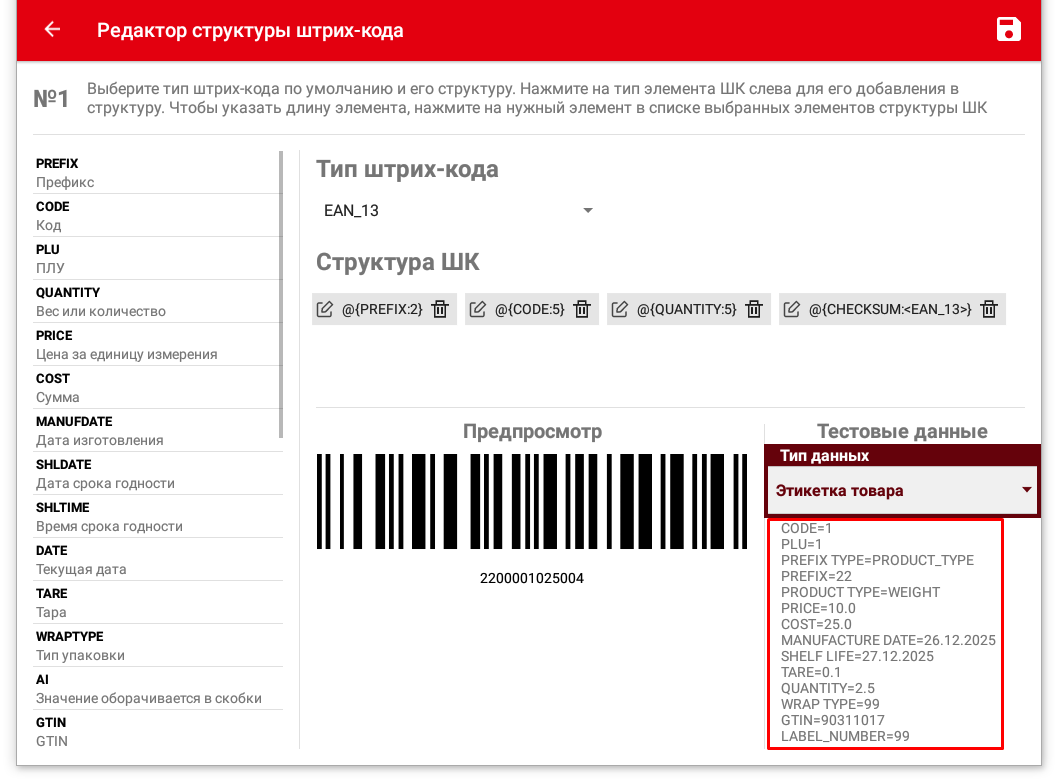
Task: Save the barcode structure with the floppy icon
Action: click(1009, 30)
